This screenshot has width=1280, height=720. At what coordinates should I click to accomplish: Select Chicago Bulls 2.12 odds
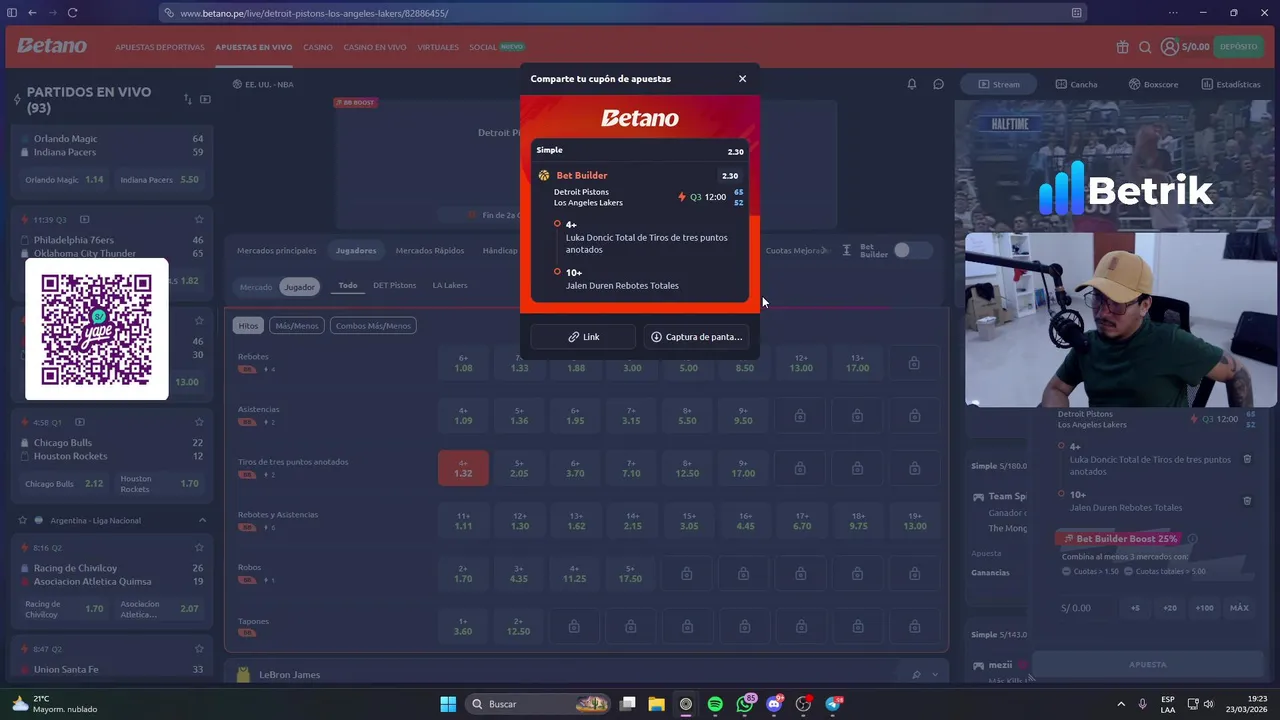pos(65,484)
